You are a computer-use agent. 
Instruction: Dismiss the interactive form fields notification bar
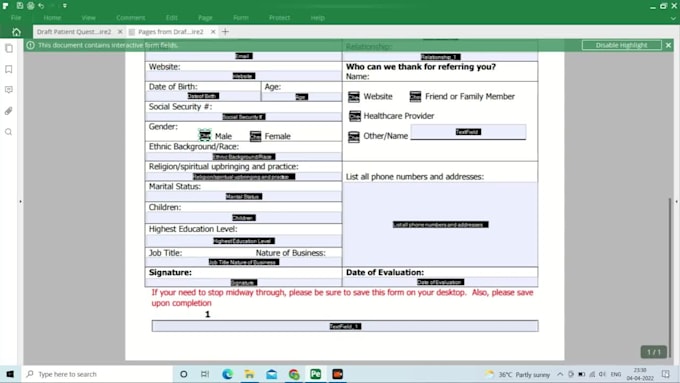[668, 45]
